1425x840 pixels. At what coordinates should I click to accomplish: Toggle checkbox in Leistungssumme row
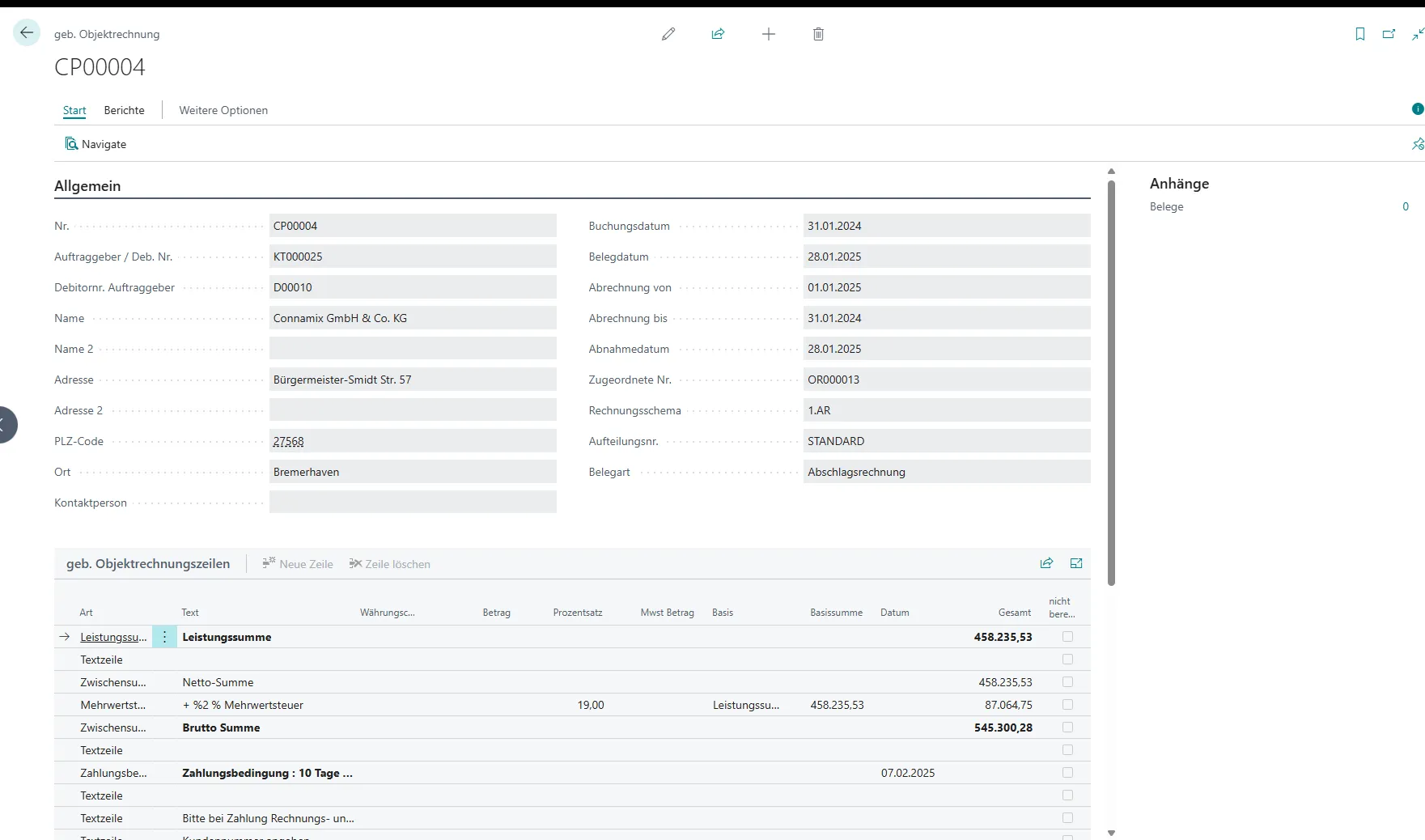click(1067, 637)
